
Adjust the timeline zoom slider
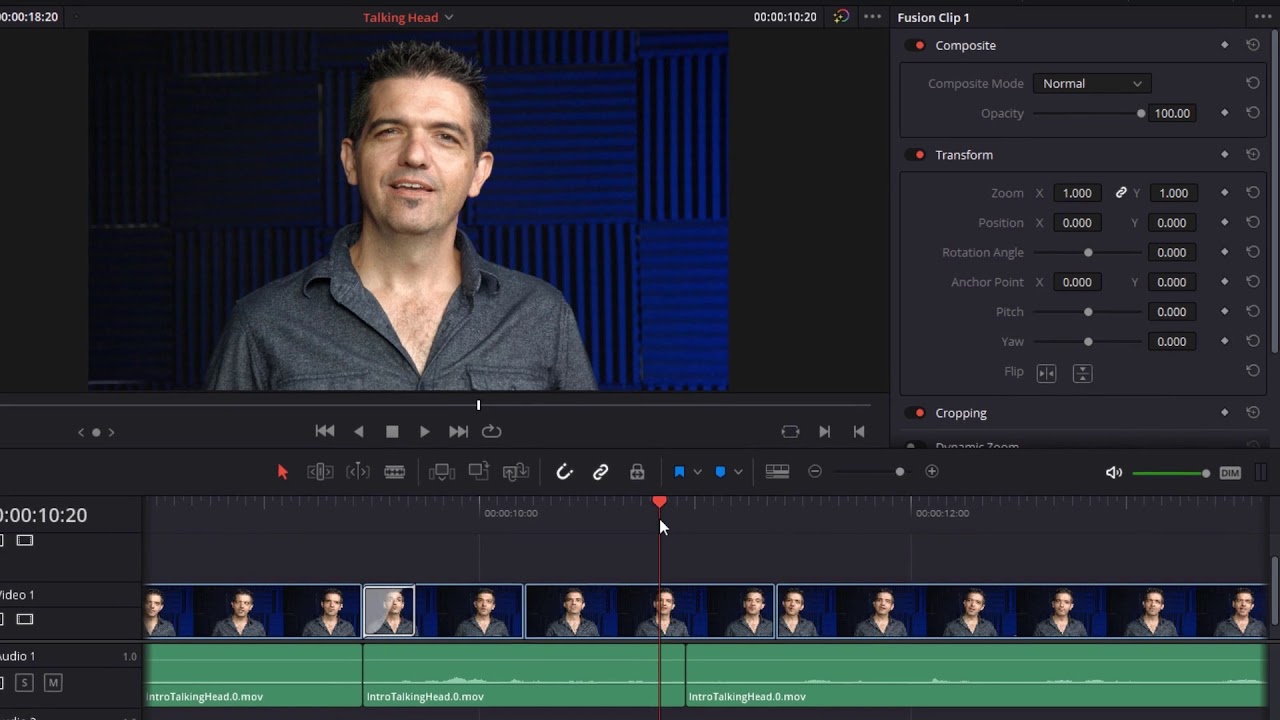click(x=900, y=472)
